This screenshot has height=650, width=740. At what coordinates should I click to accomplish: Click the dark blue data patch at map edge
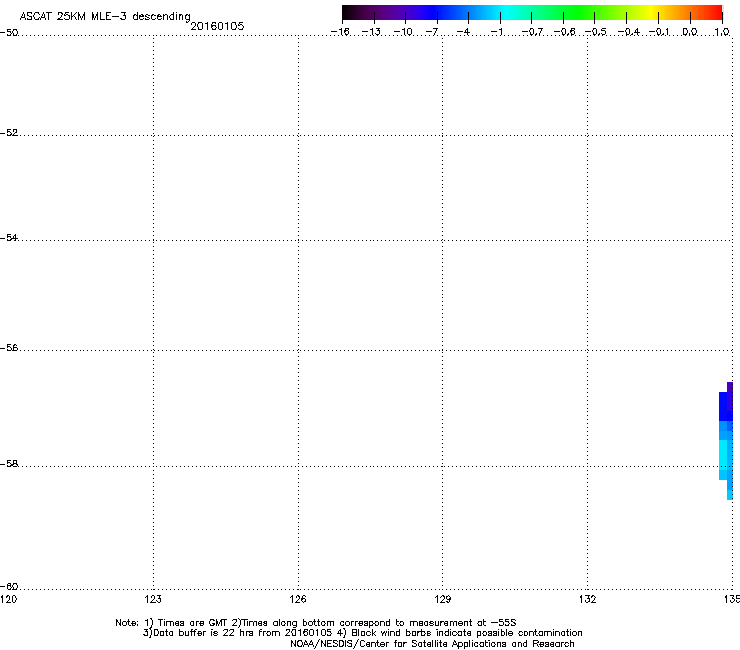725,406
